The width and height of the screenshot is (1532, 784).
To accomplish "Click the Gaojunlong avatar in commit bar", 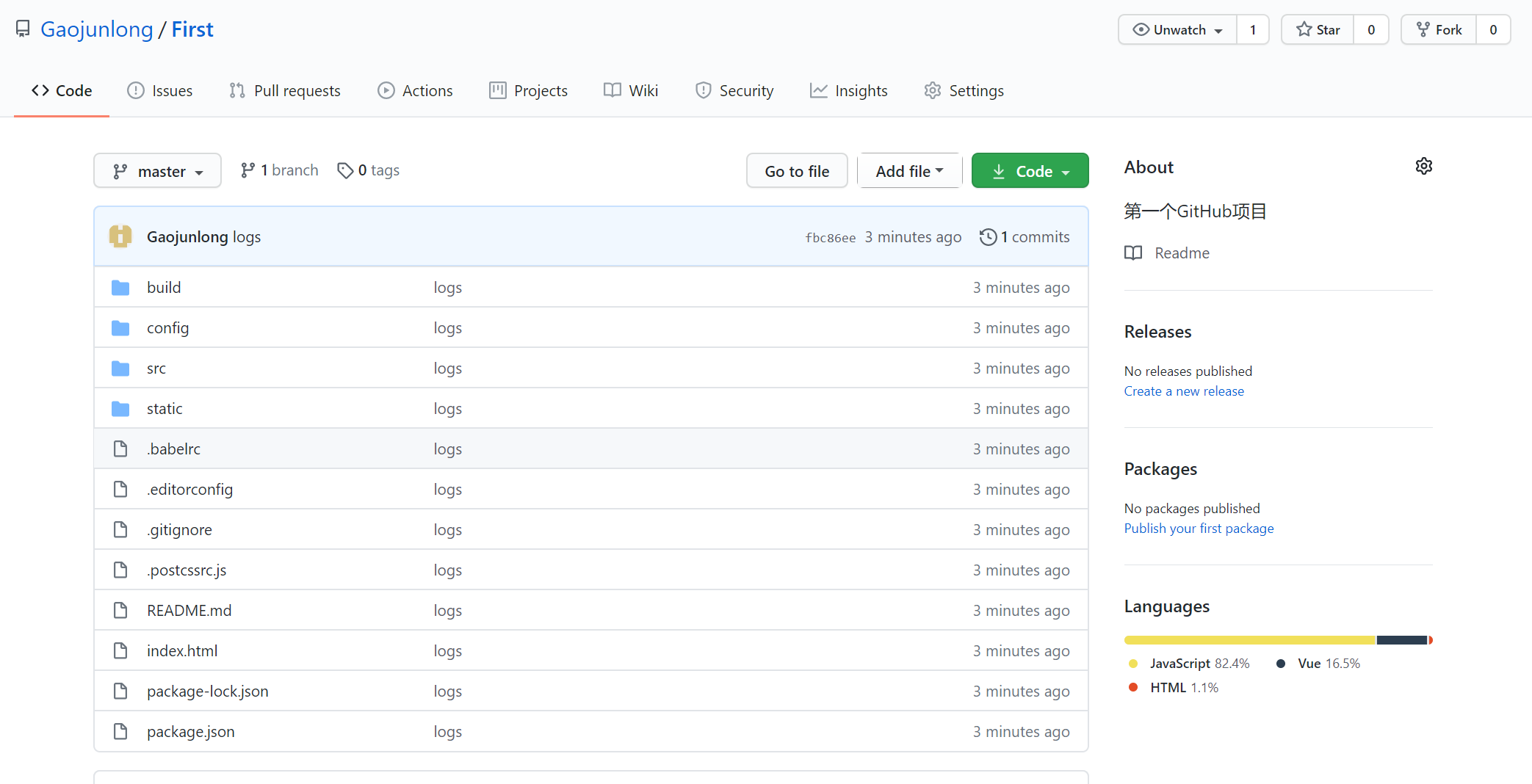I will [120, 236].
